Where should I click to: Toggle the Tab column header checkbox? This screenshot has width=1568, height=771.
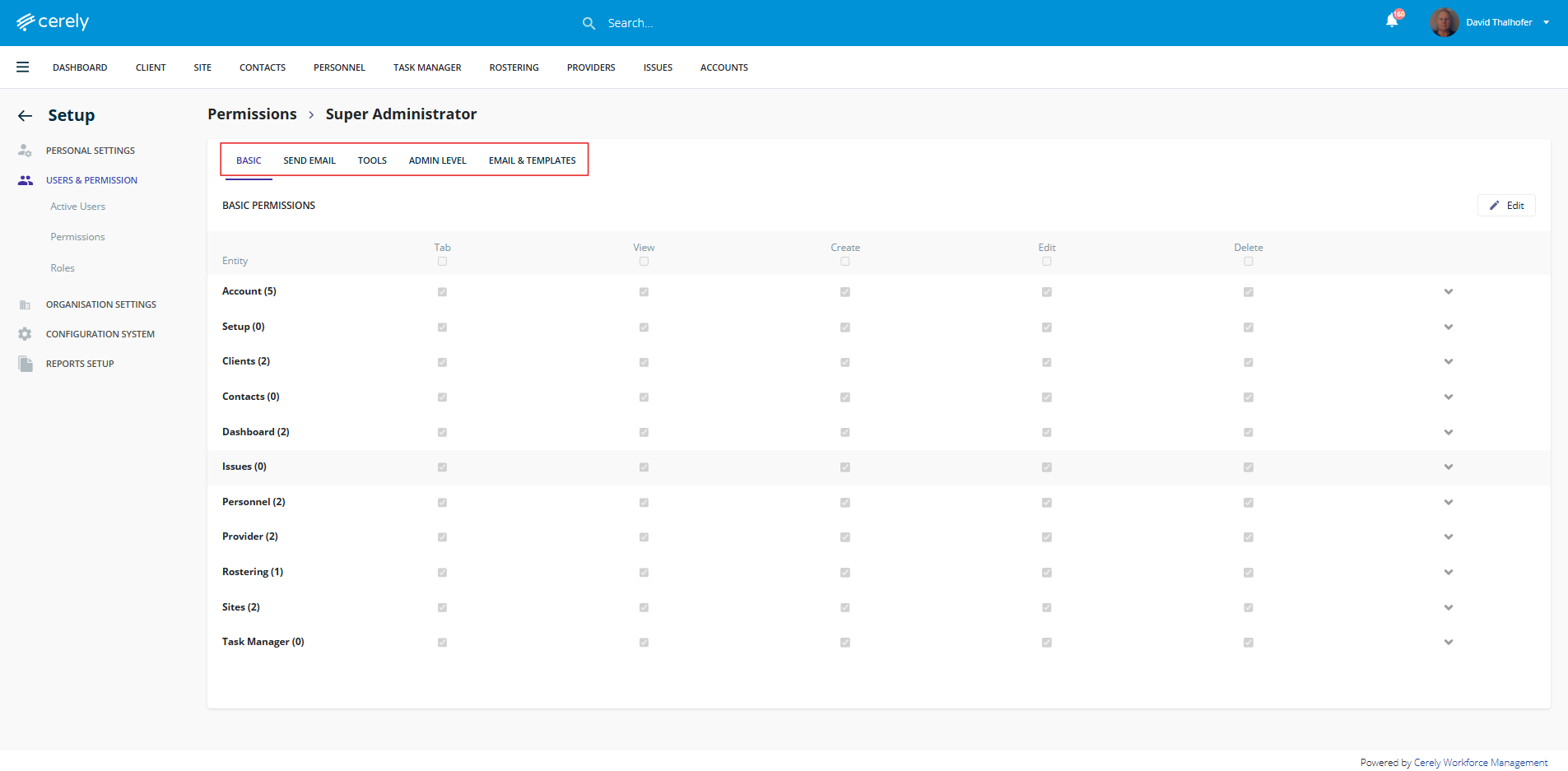[x=442, y=262]
